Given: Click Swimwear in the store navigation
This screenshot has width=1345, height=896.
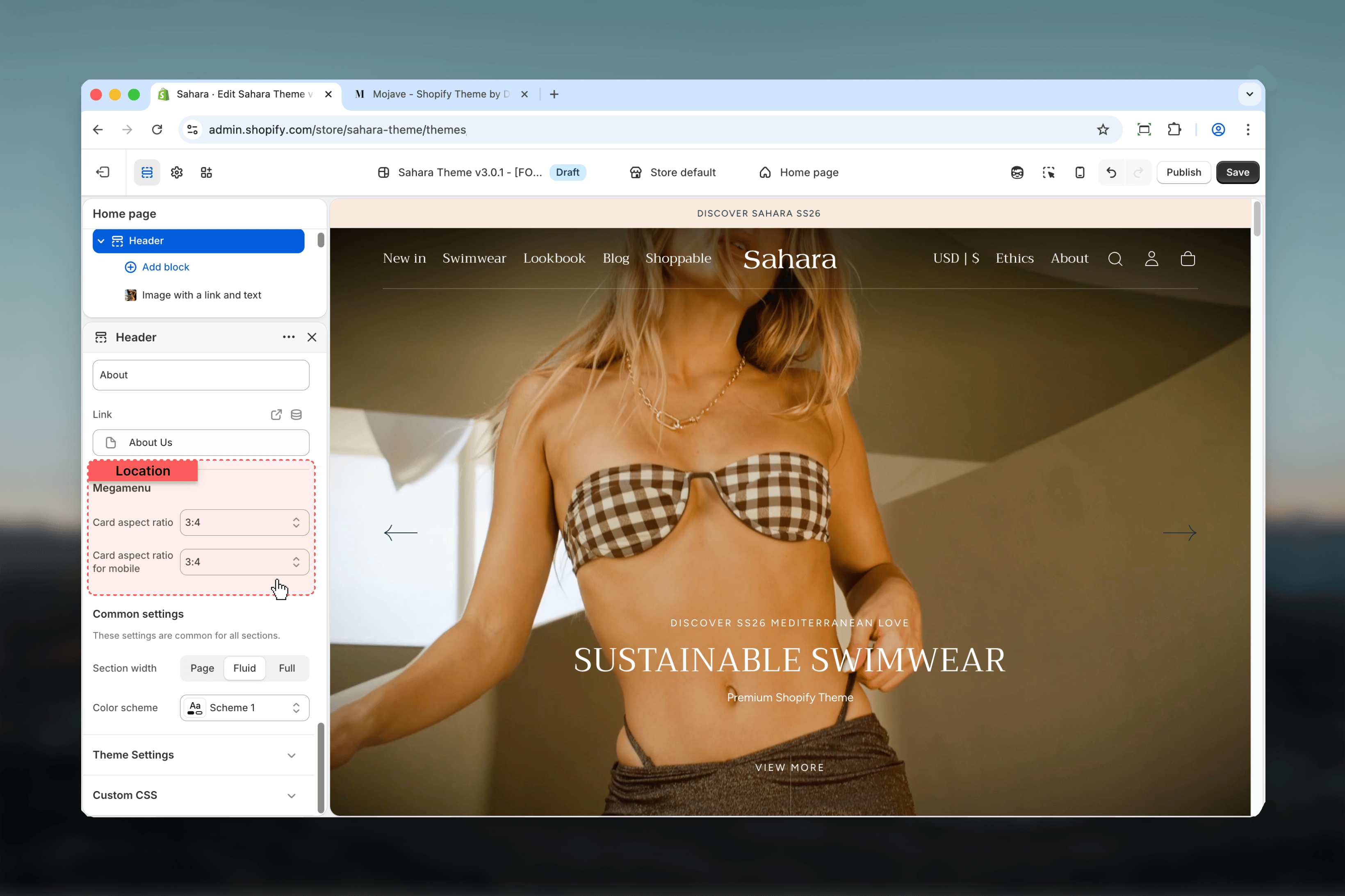Looking at the screenshot, I should 474,258.
